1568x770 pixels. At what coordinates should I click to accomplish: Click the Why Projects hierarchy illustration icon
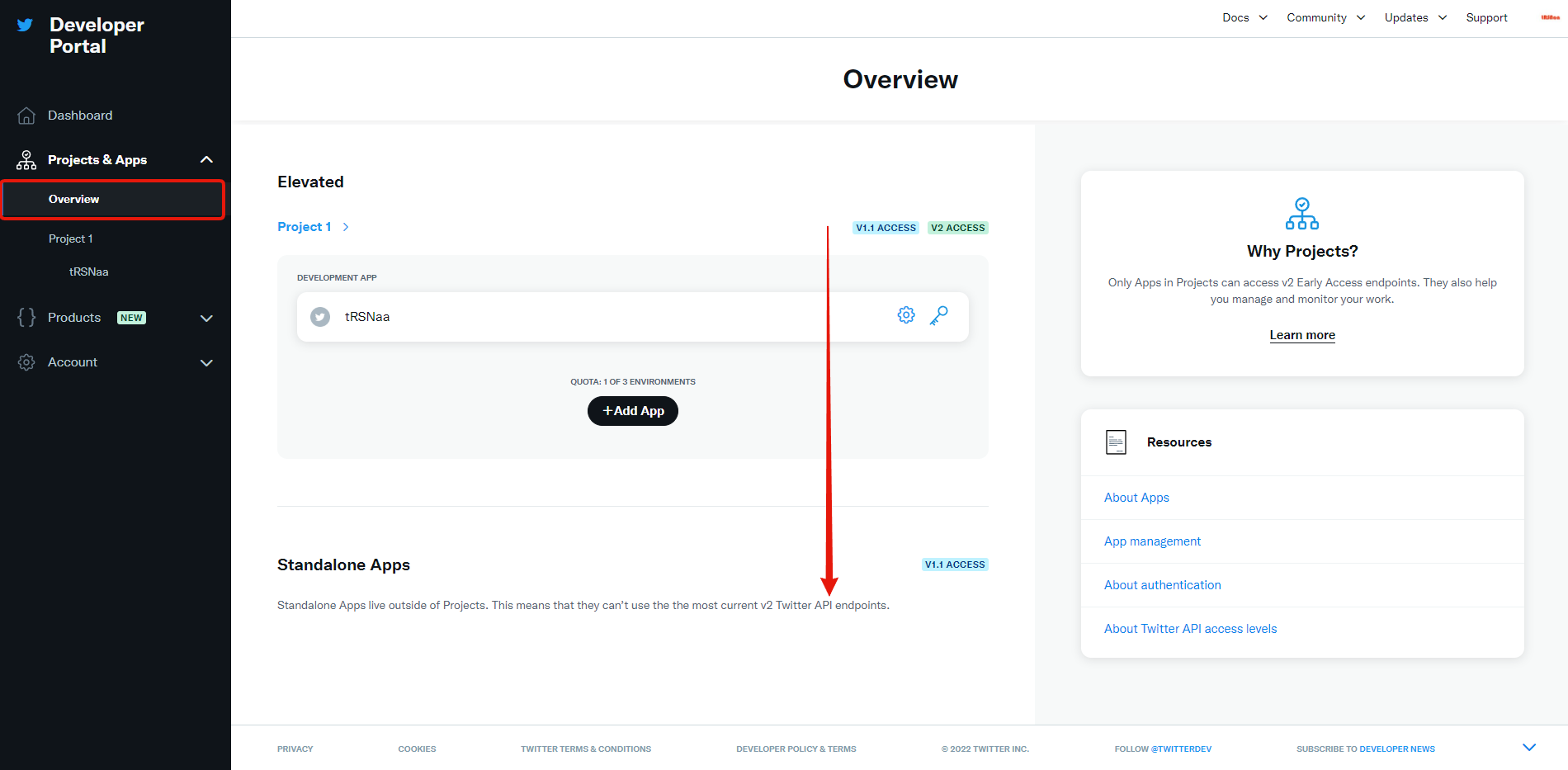[1301, 214]
